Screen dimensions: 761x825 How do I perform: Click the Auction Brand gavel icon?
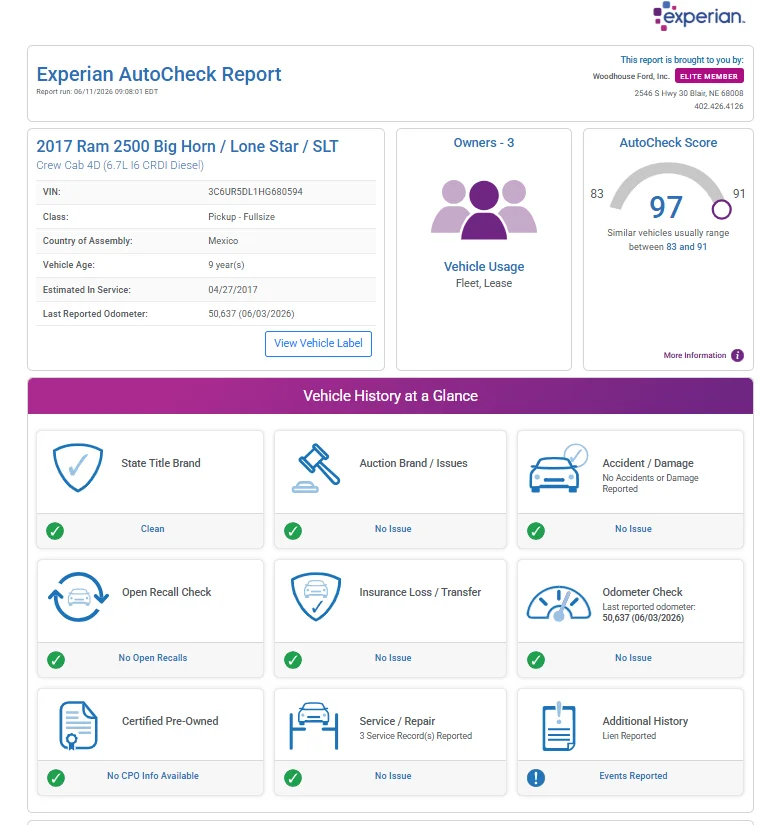[x=316, y=468]
